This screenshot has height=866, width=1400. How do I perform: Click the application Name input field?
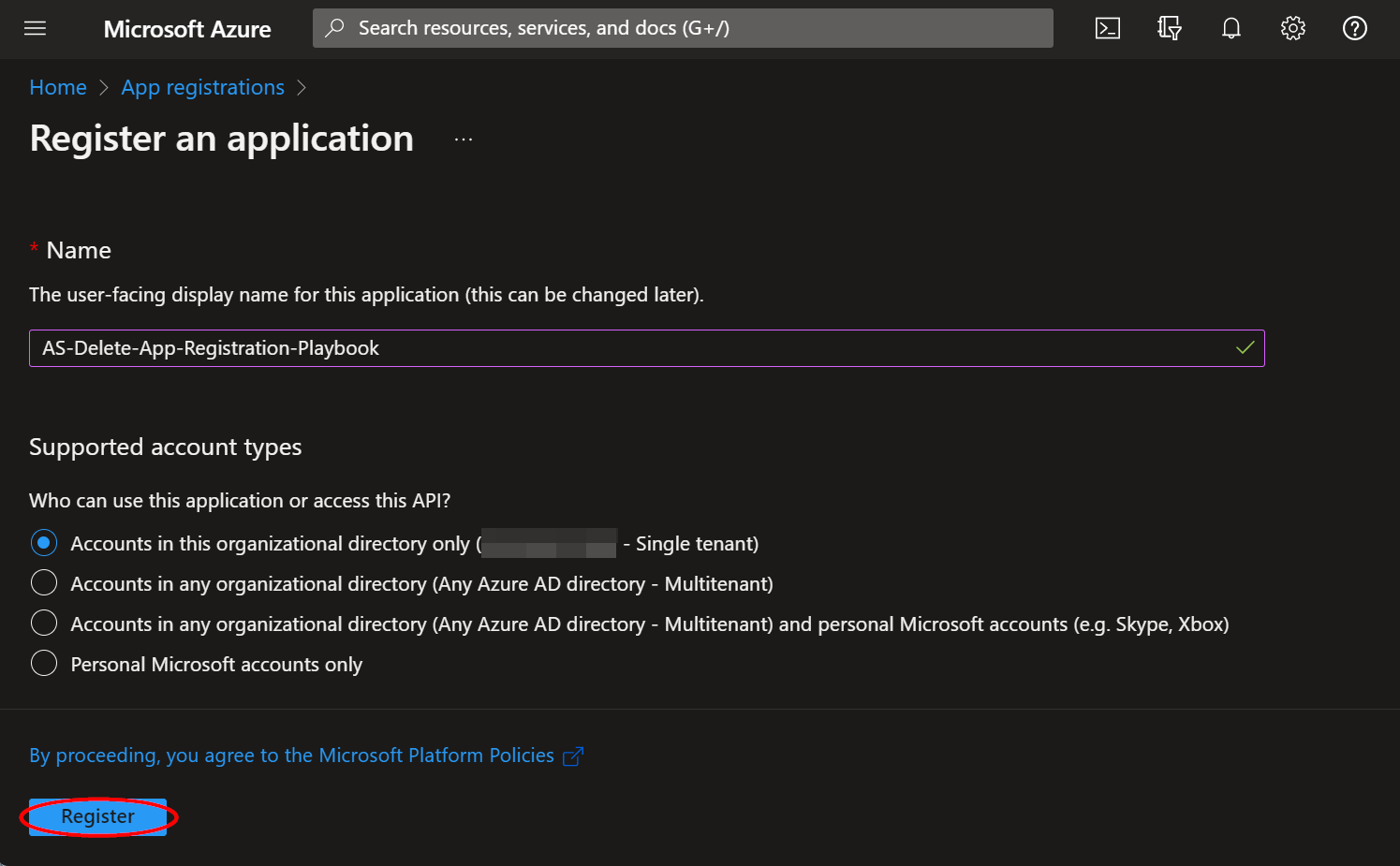[647, 348]
